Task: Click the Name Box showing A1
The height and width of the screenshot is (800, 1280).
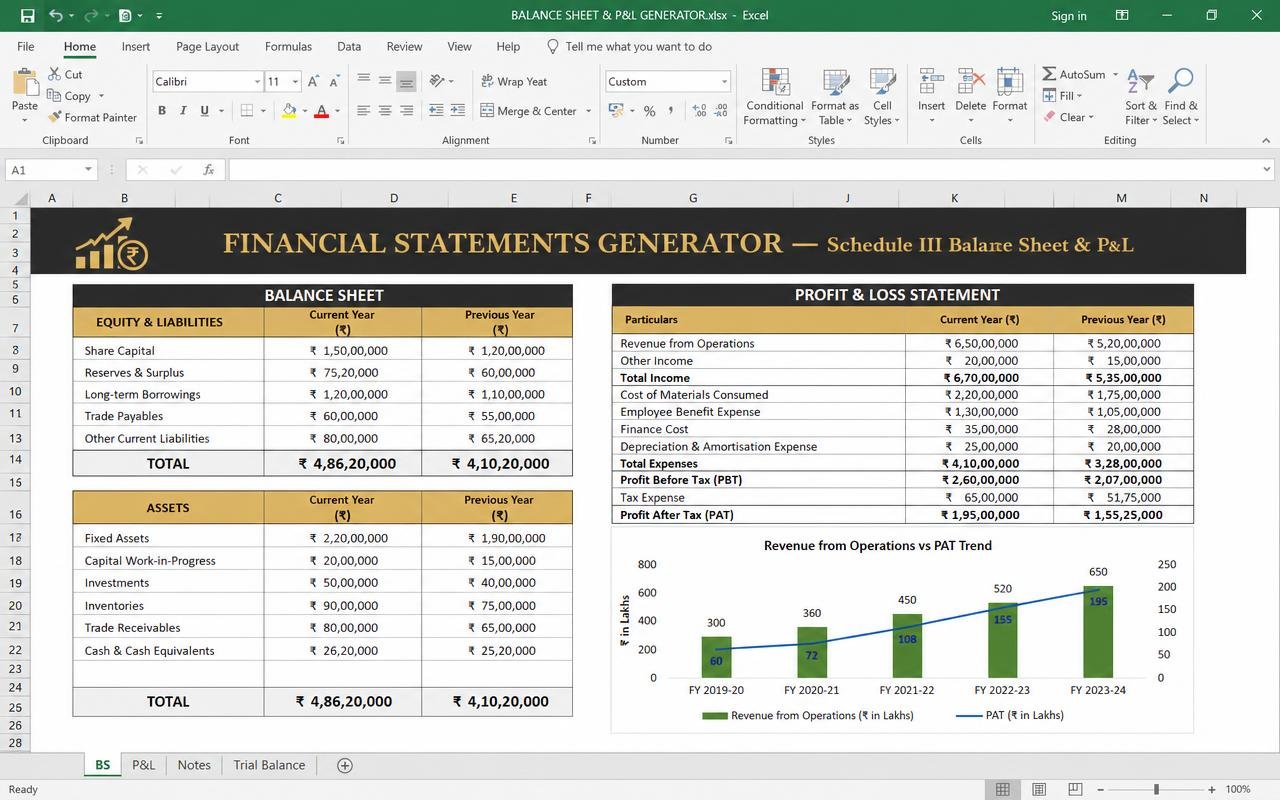Action: pos(51,170)
